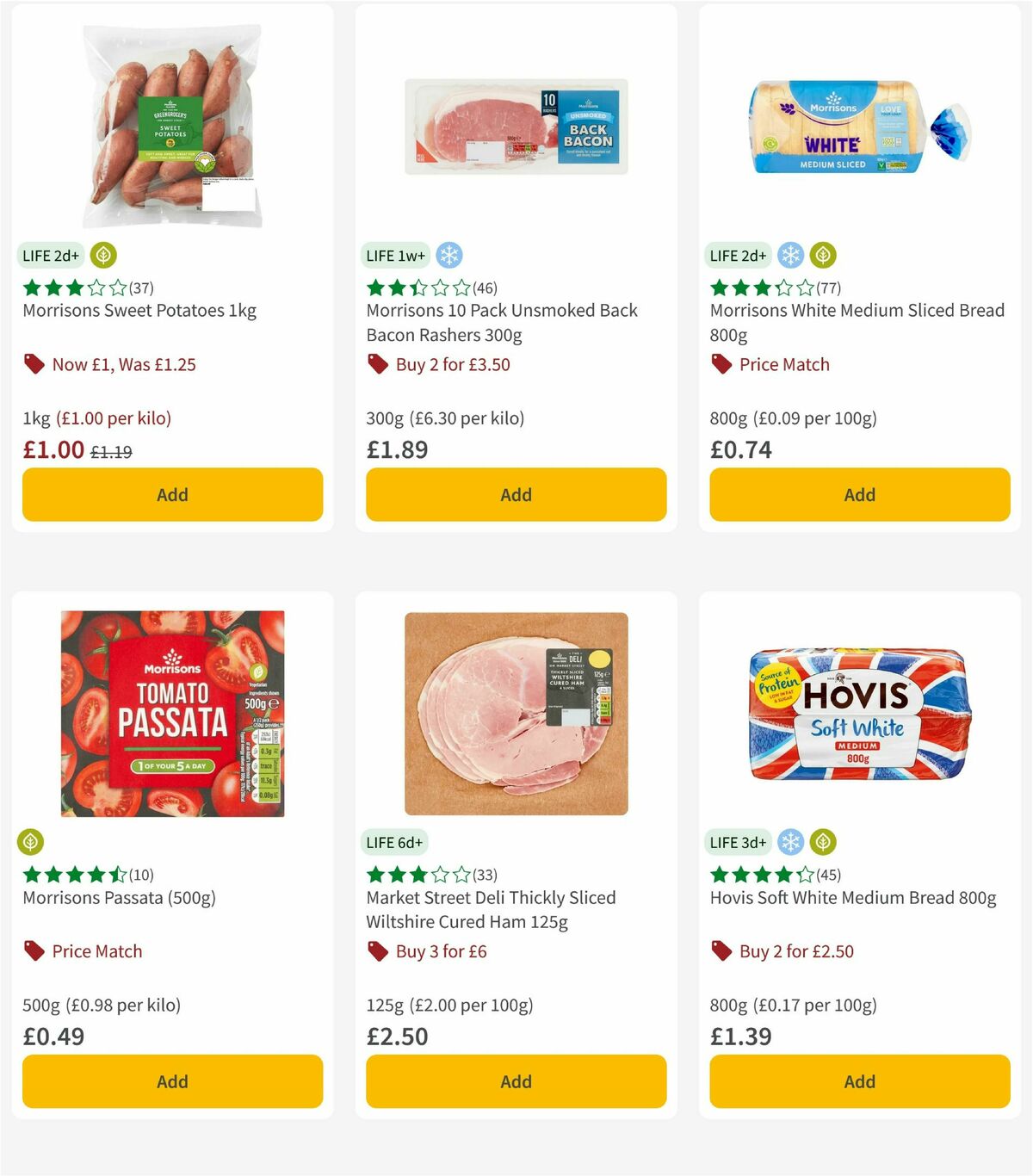Click the red tag icon beside Buy 3 for £6
This screenshot has height=1176, width=1033.
[x=376, y=951]
